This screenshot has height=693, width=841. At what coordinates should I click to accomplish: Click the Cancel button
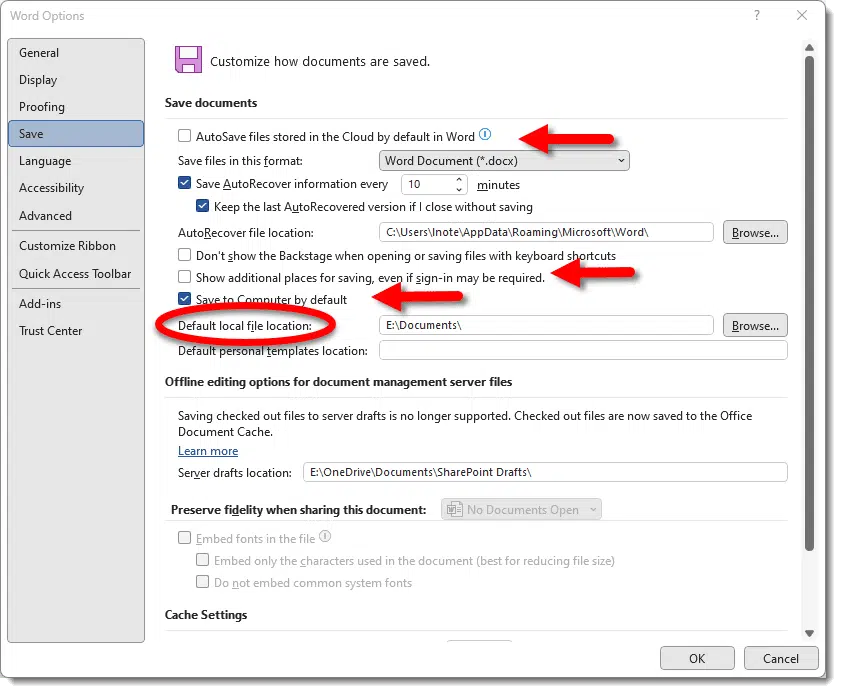(x=781, y=658)
